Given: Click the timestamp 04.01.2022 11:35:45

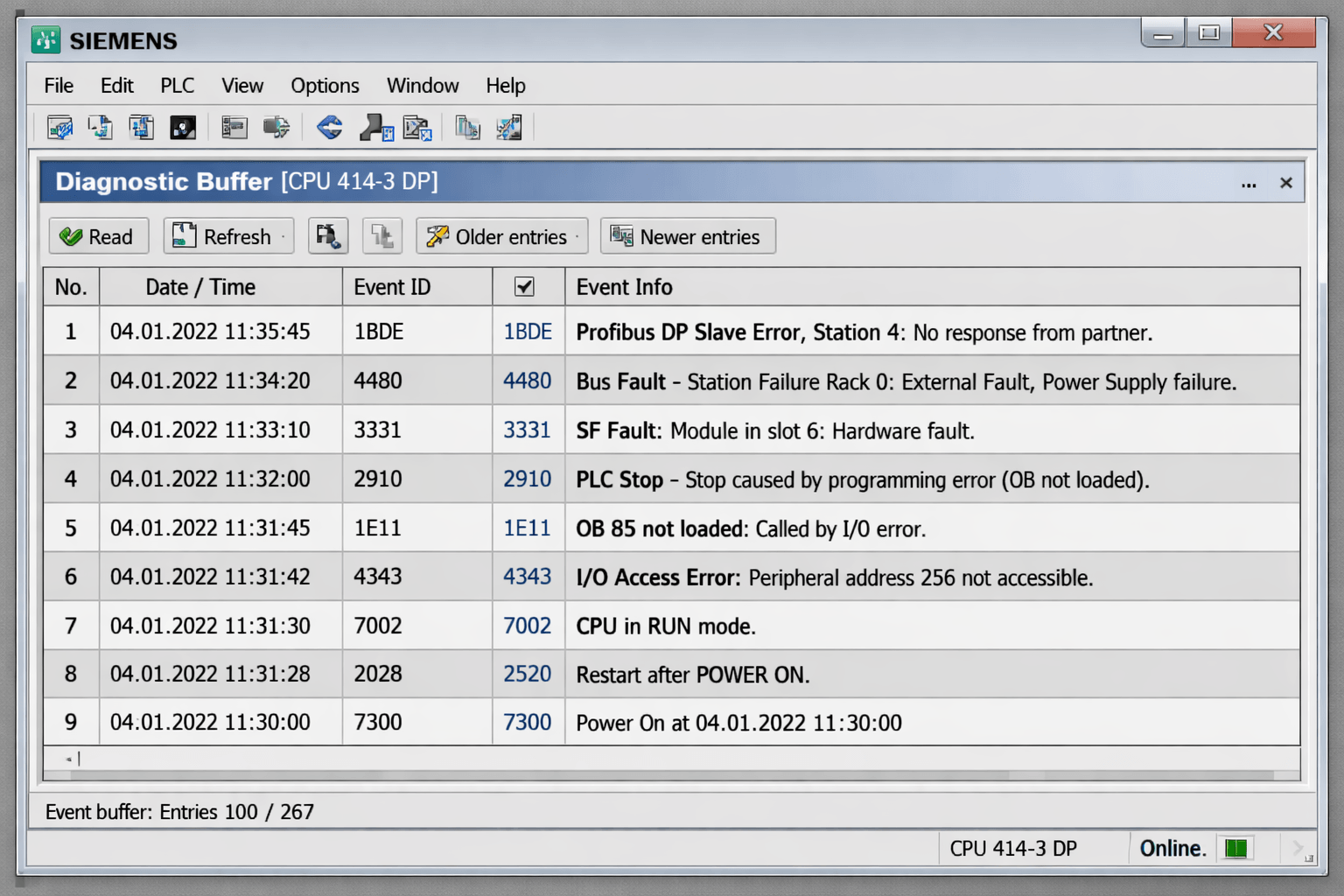Looking at the screenshot, I should [x=210, y=332].
